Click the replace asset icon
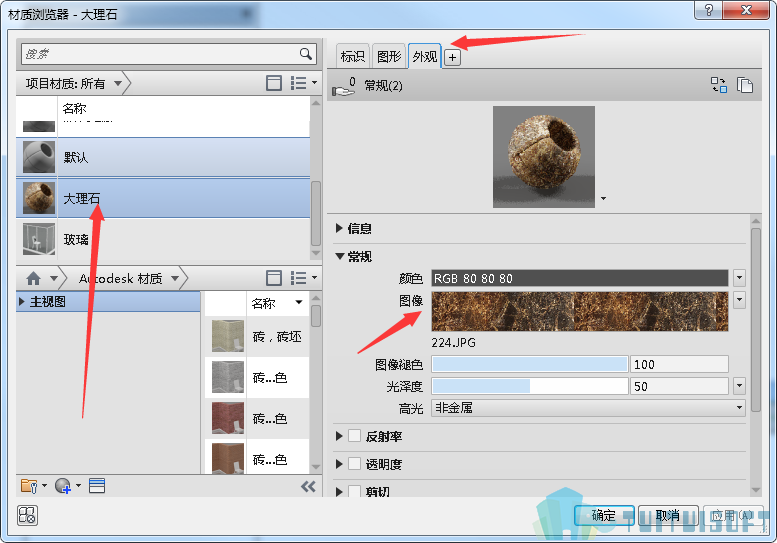 click(x=719, y=85)
